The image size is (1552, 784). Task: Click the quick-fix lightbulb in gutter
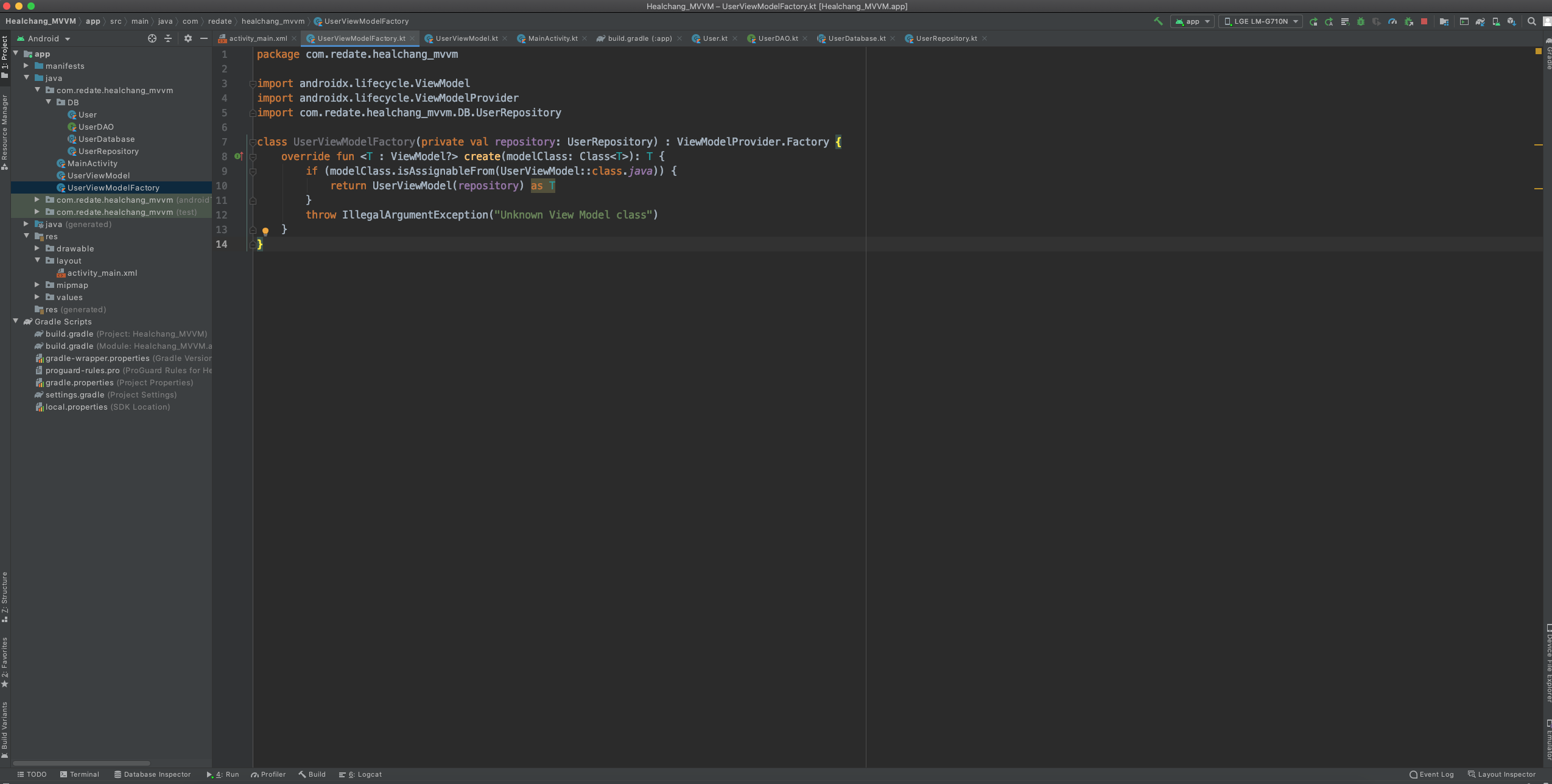point(265,231)
